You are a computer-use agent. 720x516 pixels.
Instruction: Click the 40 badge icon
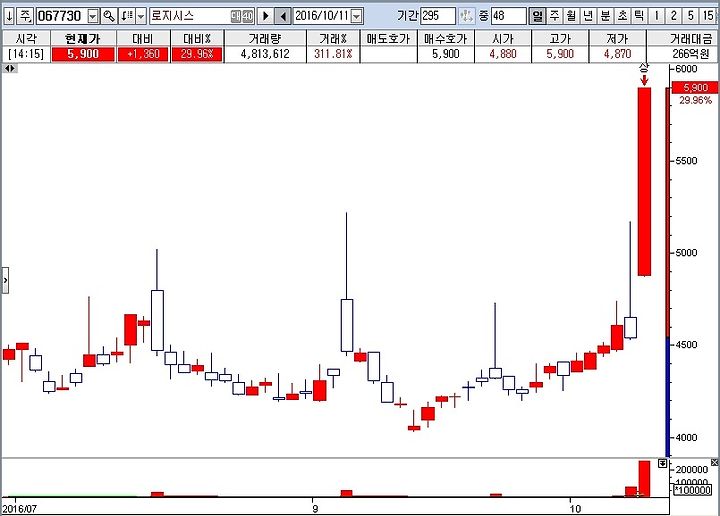248,17
